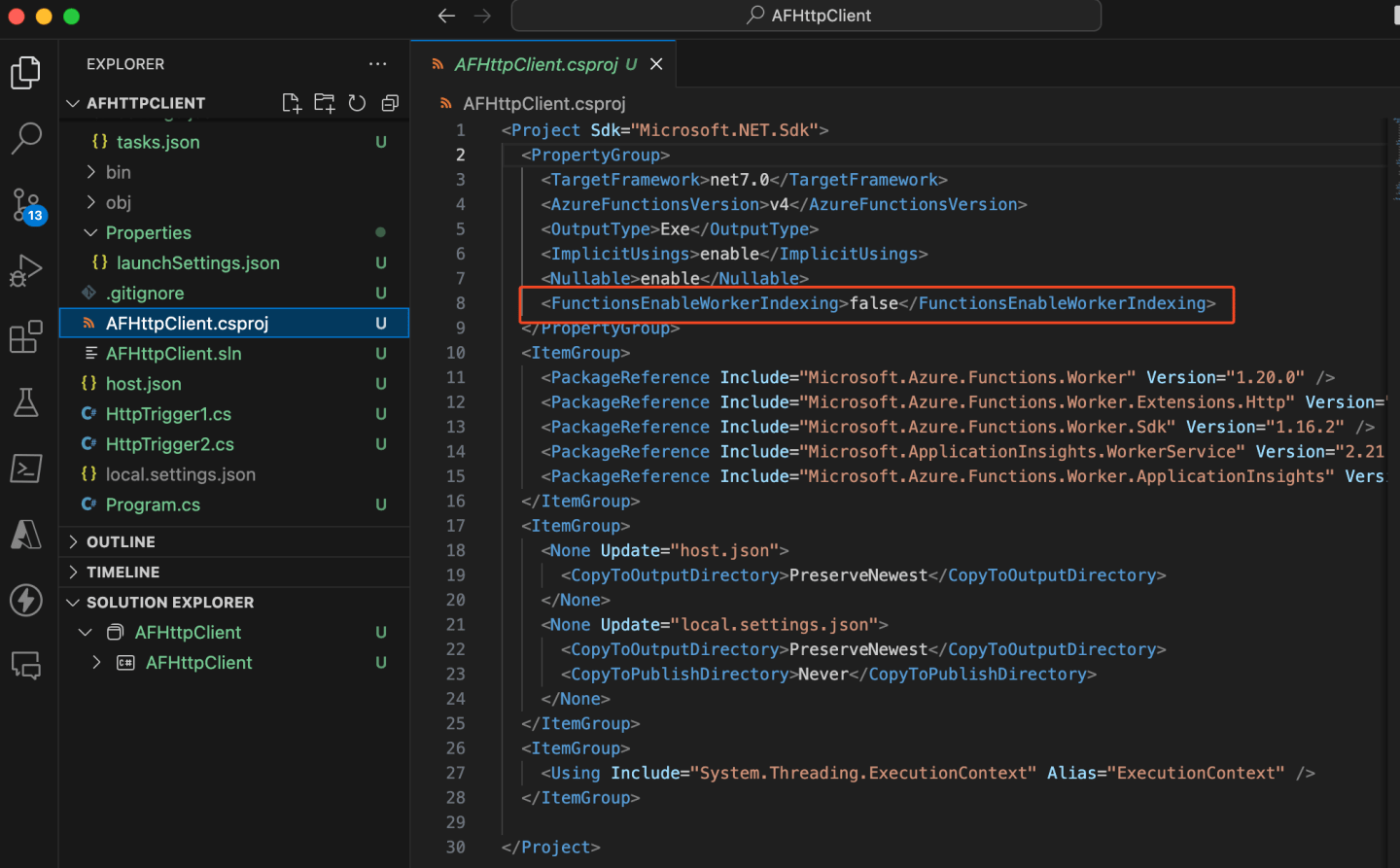Open Program.cs file
The height and width of the screenshot is (868, 1400).
pyautogui.click(x=153, y=504)
